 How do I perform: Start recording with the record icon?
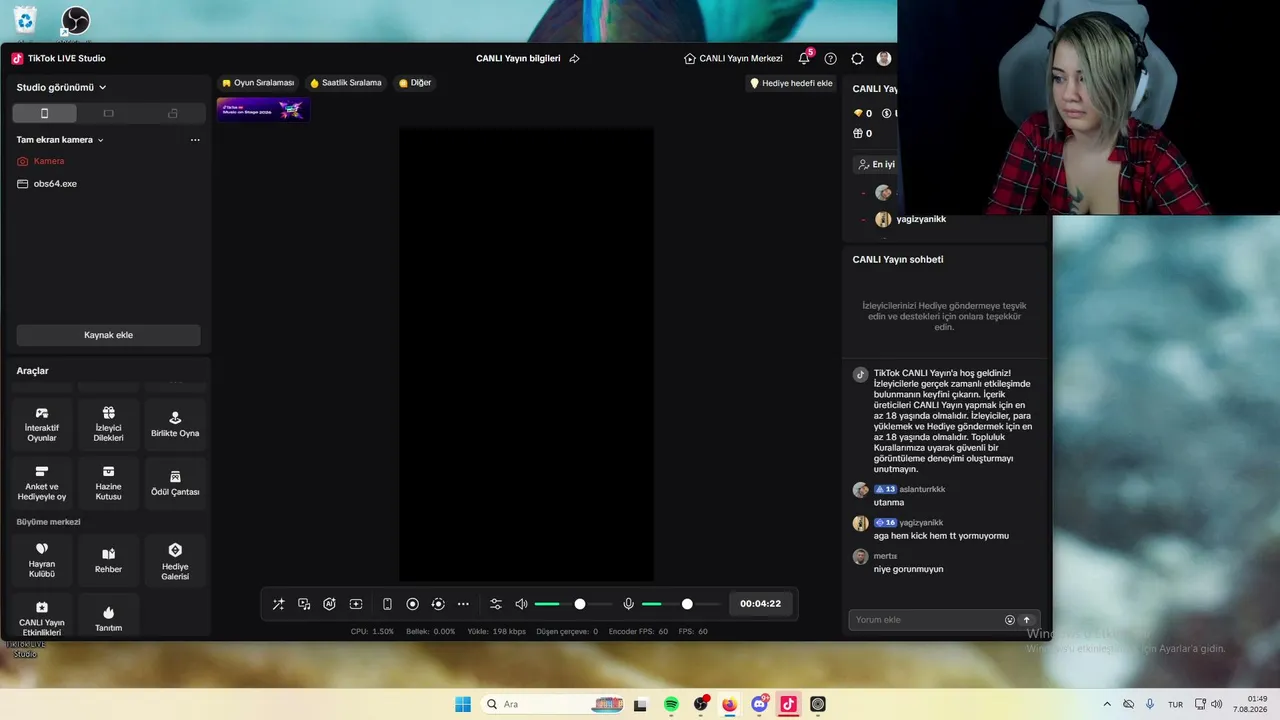pos(412,604)
